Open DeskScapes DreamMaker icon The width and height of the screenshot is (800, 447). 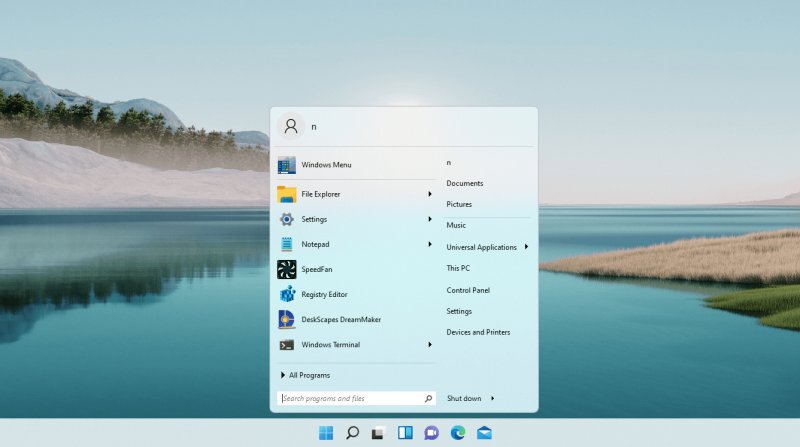tap(286, 319)
